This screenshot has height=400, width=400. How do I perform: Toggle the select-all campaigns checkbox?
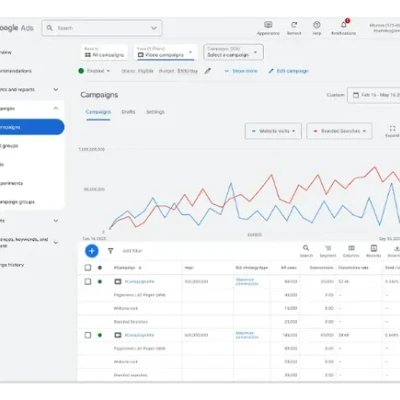(88, 268)
